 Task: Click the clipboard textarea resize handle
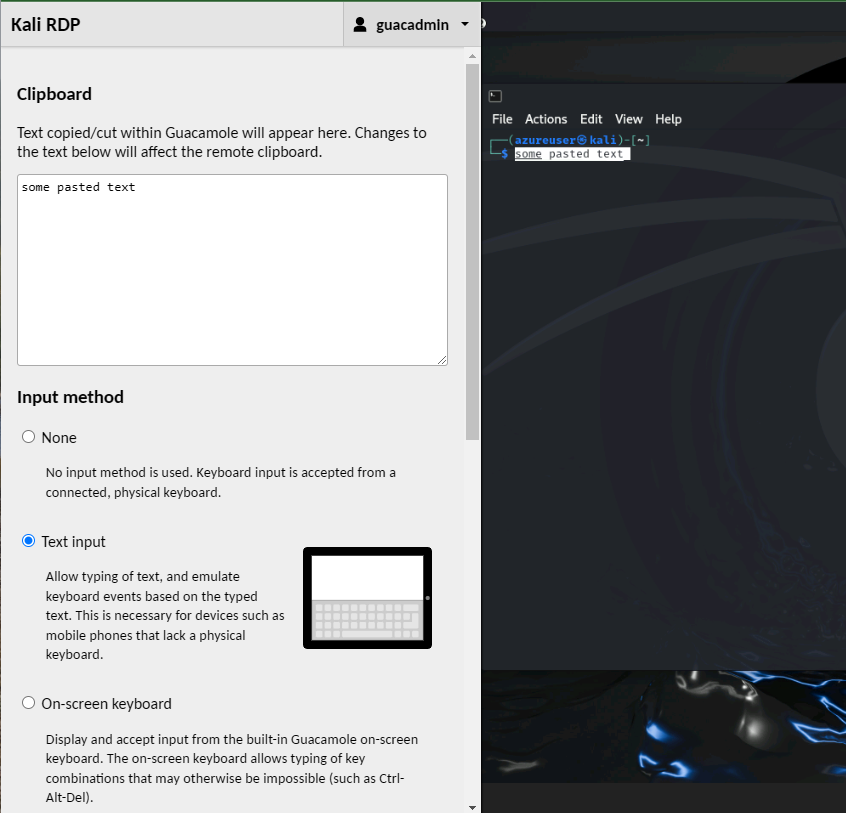click(x=442, y=360)
